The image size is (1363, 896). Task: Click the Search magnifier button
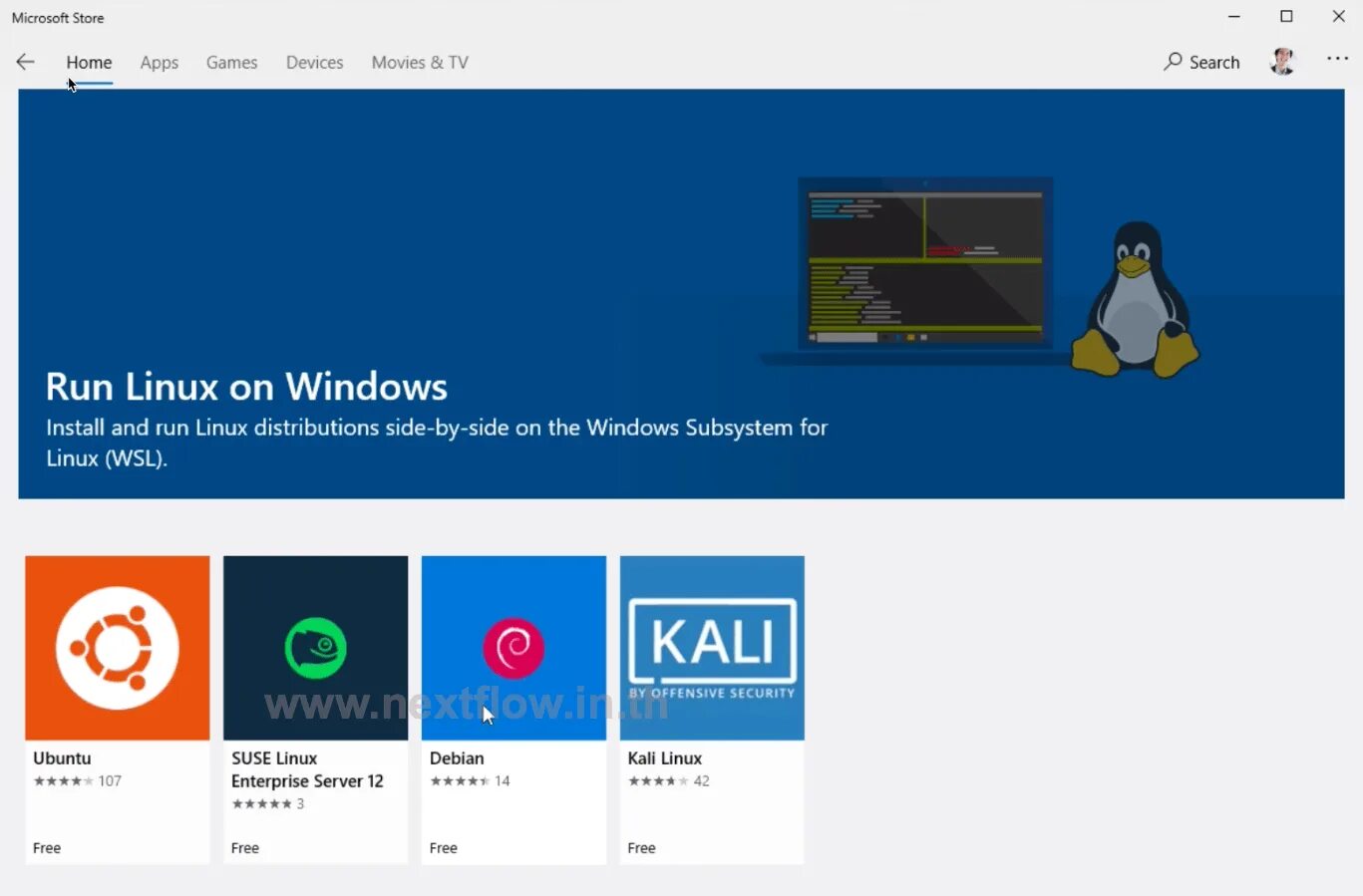point(1201,62)
